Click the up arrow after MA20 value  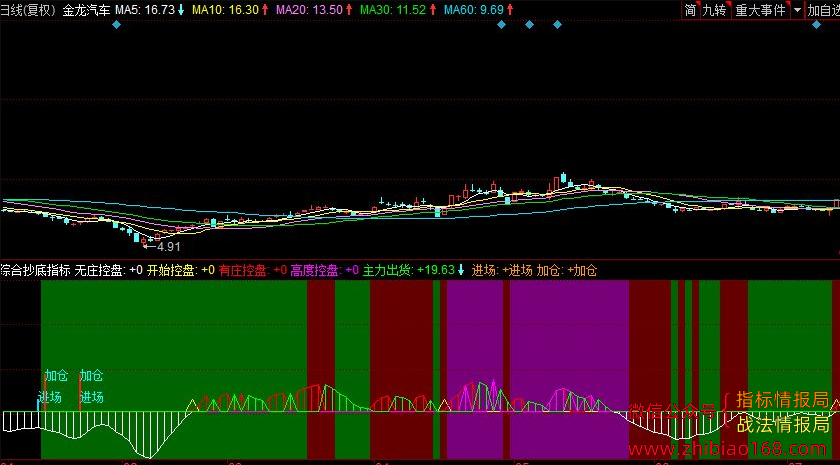349,10
